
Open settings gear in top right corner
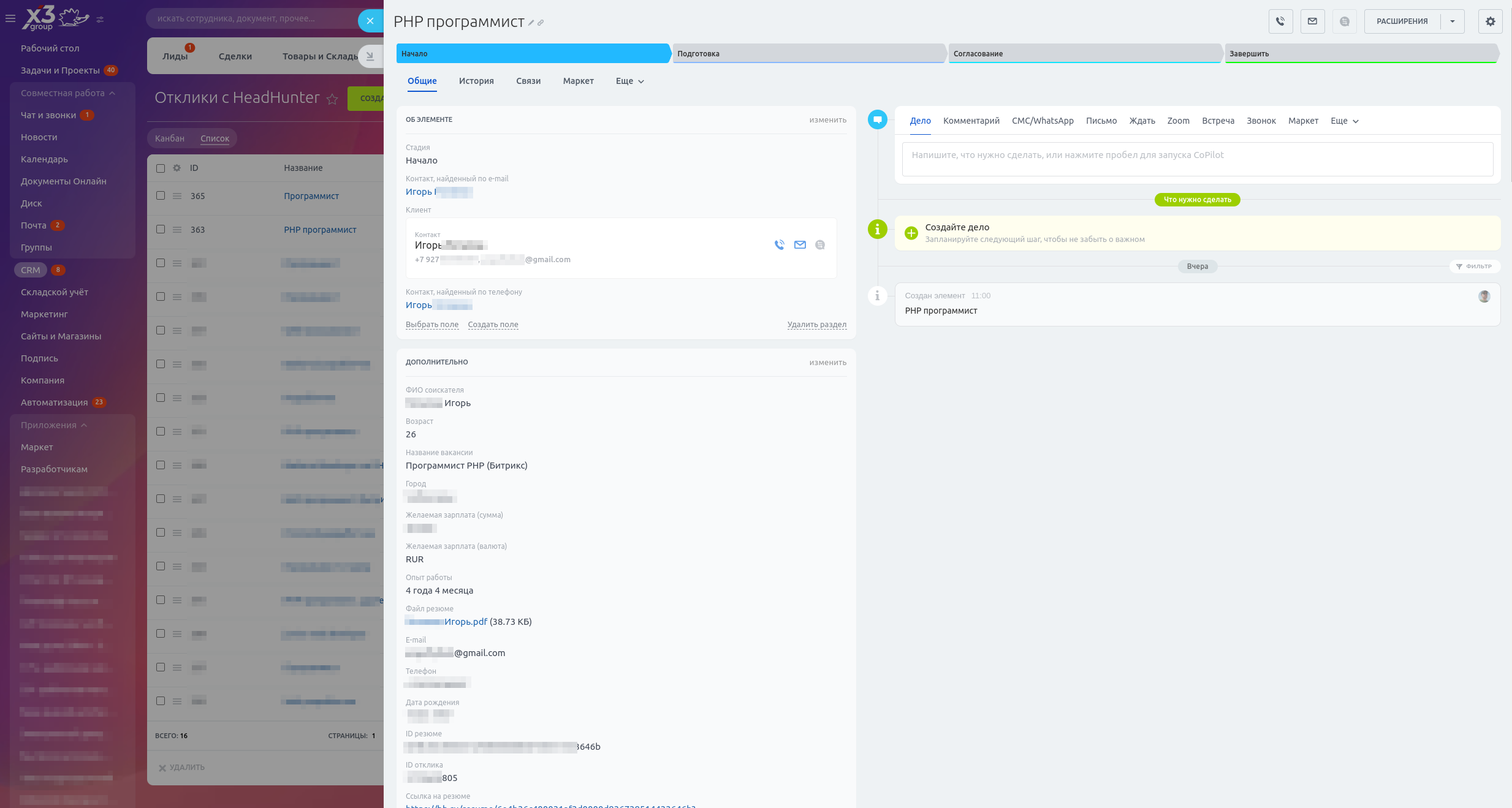1490,21
